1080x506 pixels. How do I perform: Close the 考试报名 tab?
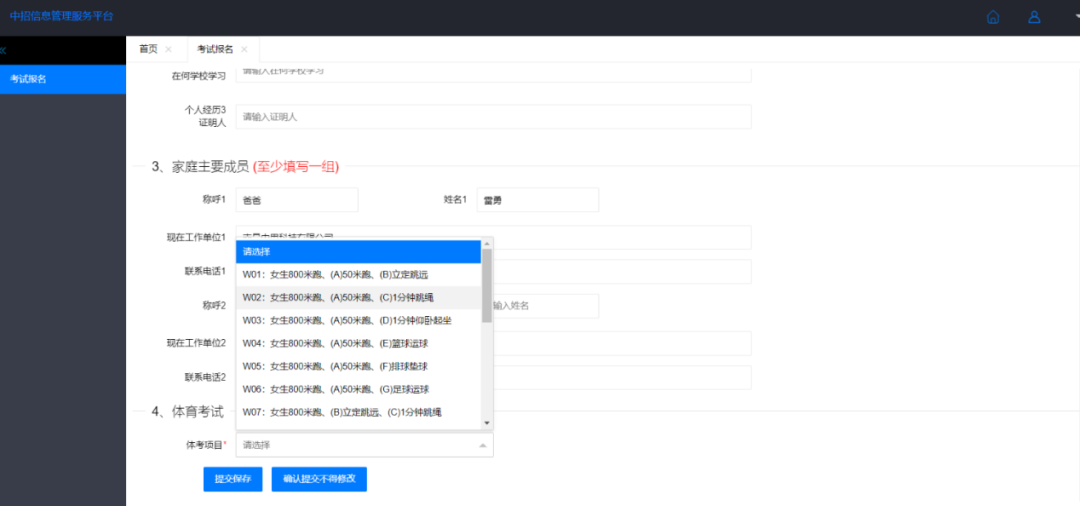click(x=244, y=49)
